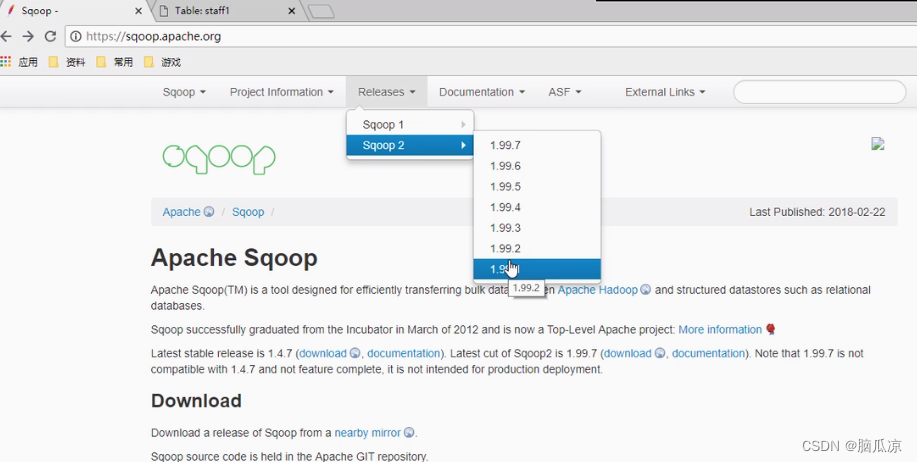The image size is (917, 462).
Task: Open the External Links dropdown
Action: click(x=665, y=92)
